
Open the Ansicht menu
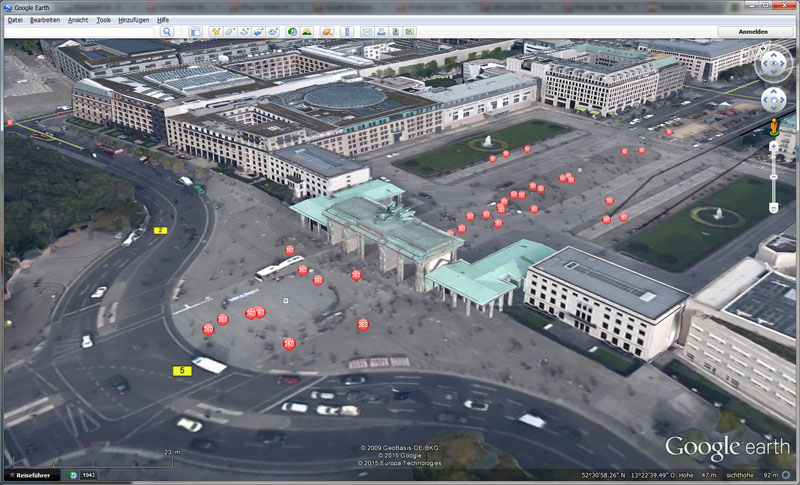(x=78, y=20)
